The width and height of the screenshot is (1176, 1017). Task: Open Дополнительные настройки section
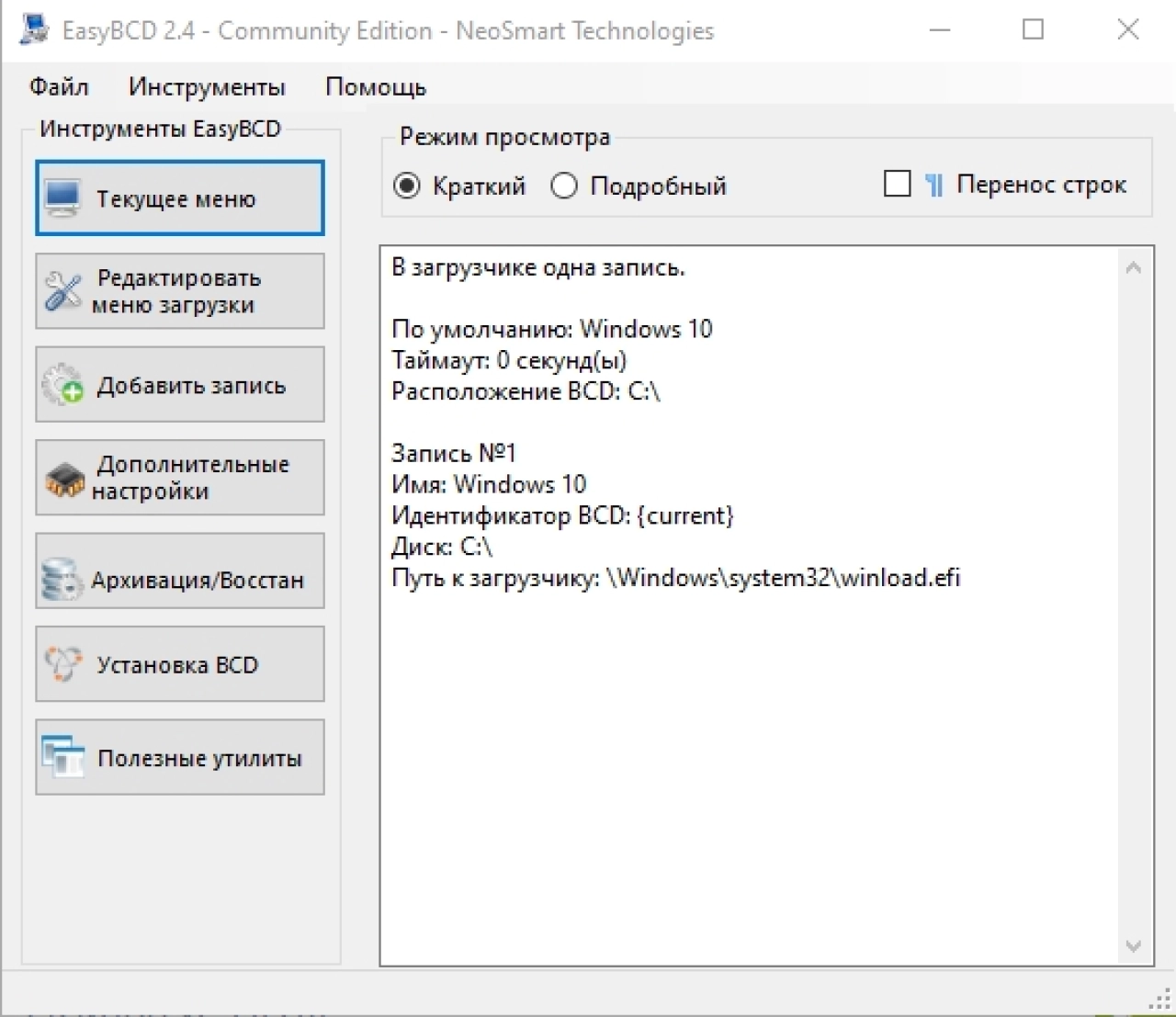pyautogui.click(x=180, y=478)
